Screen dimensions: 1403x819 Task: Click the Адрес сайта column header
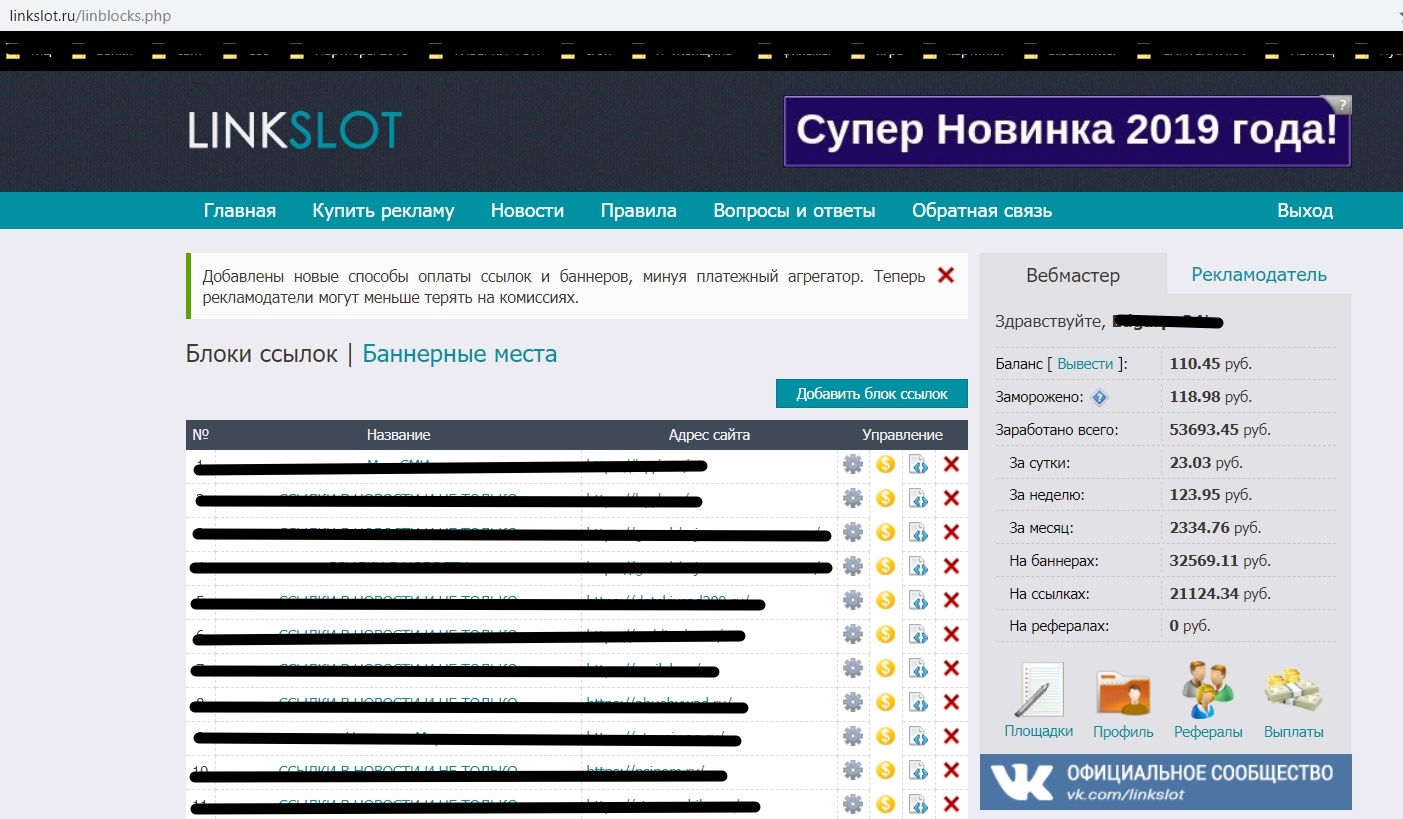pyautogui.click(x=709, y=435)
